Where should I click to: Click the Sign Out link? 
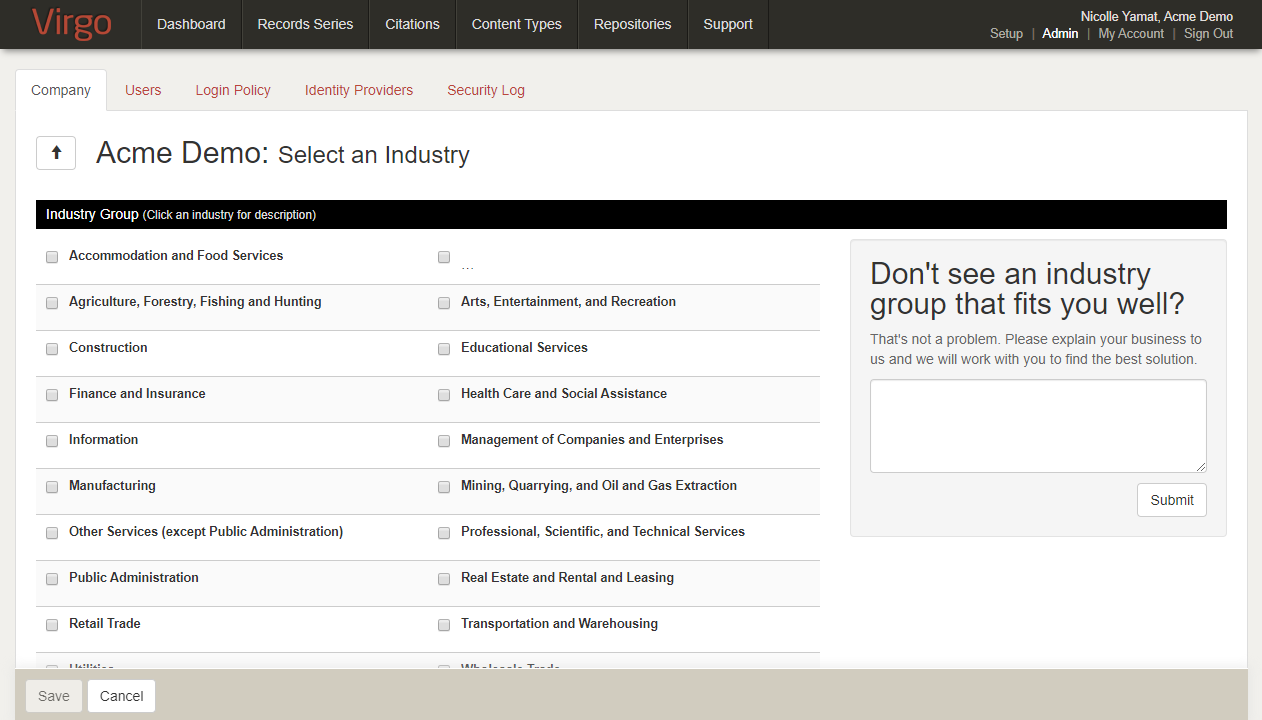(x=1208, y=34)
